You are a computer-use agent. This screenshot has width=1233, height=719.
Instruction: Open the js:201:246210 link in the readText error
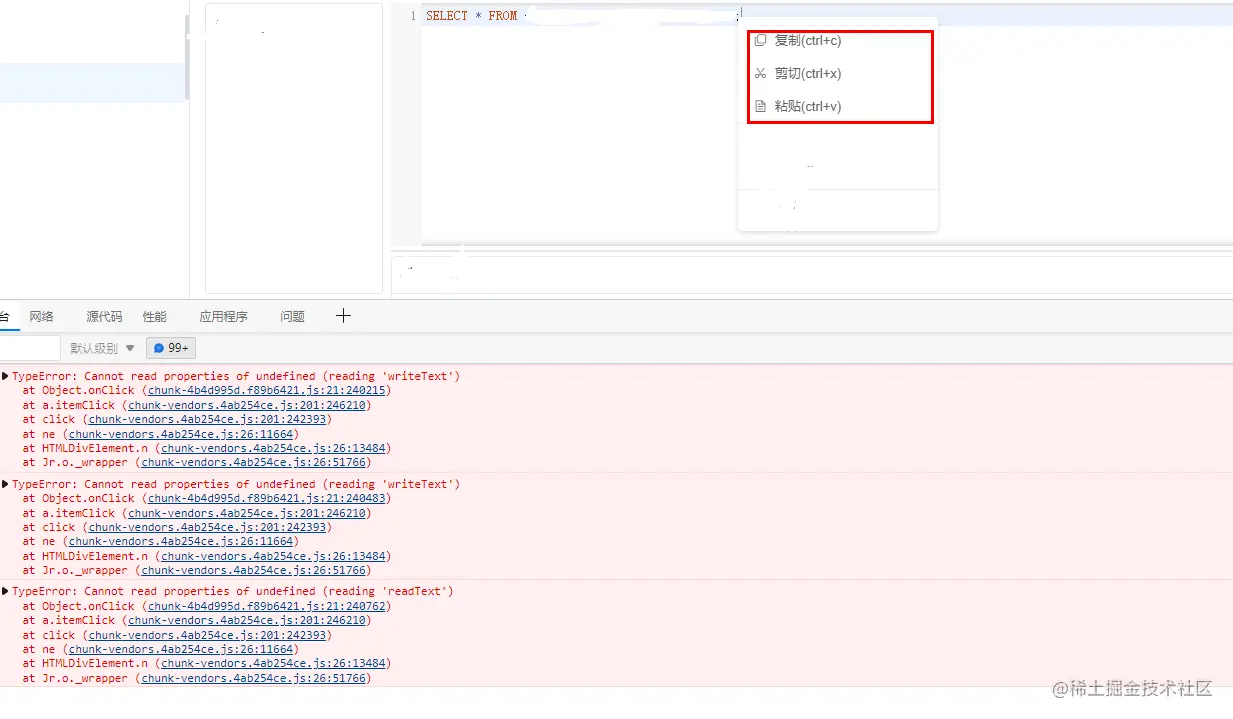[246, 620]
